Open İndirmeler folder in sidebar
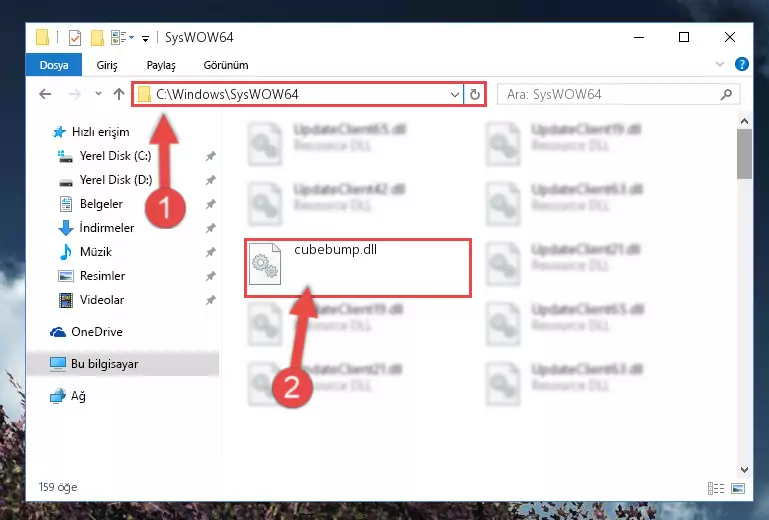Image resolution: width=769 pixels, height=520 pixels. pos(106,228)
